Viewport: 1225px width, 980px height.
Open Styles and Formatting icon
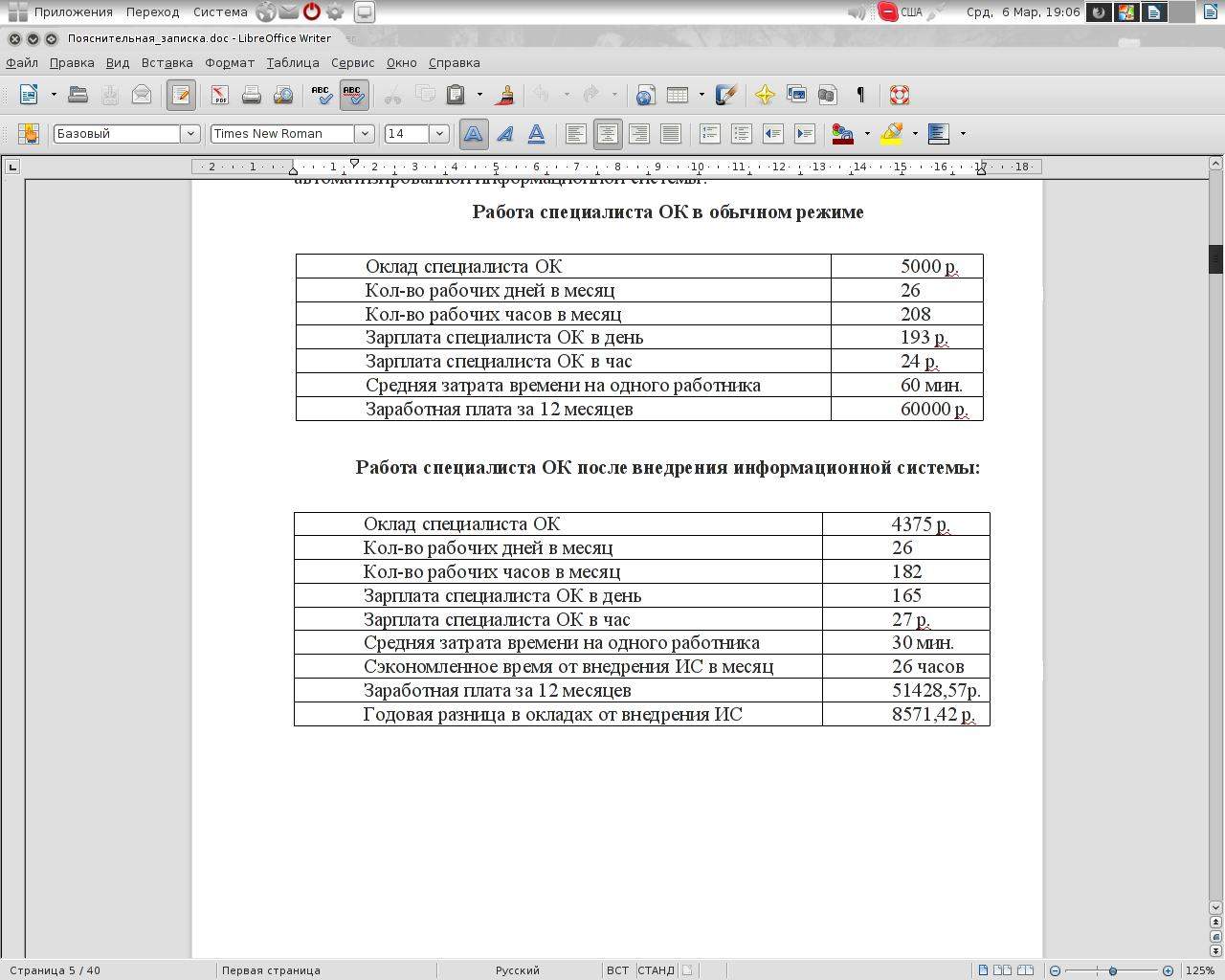[29, 134]
